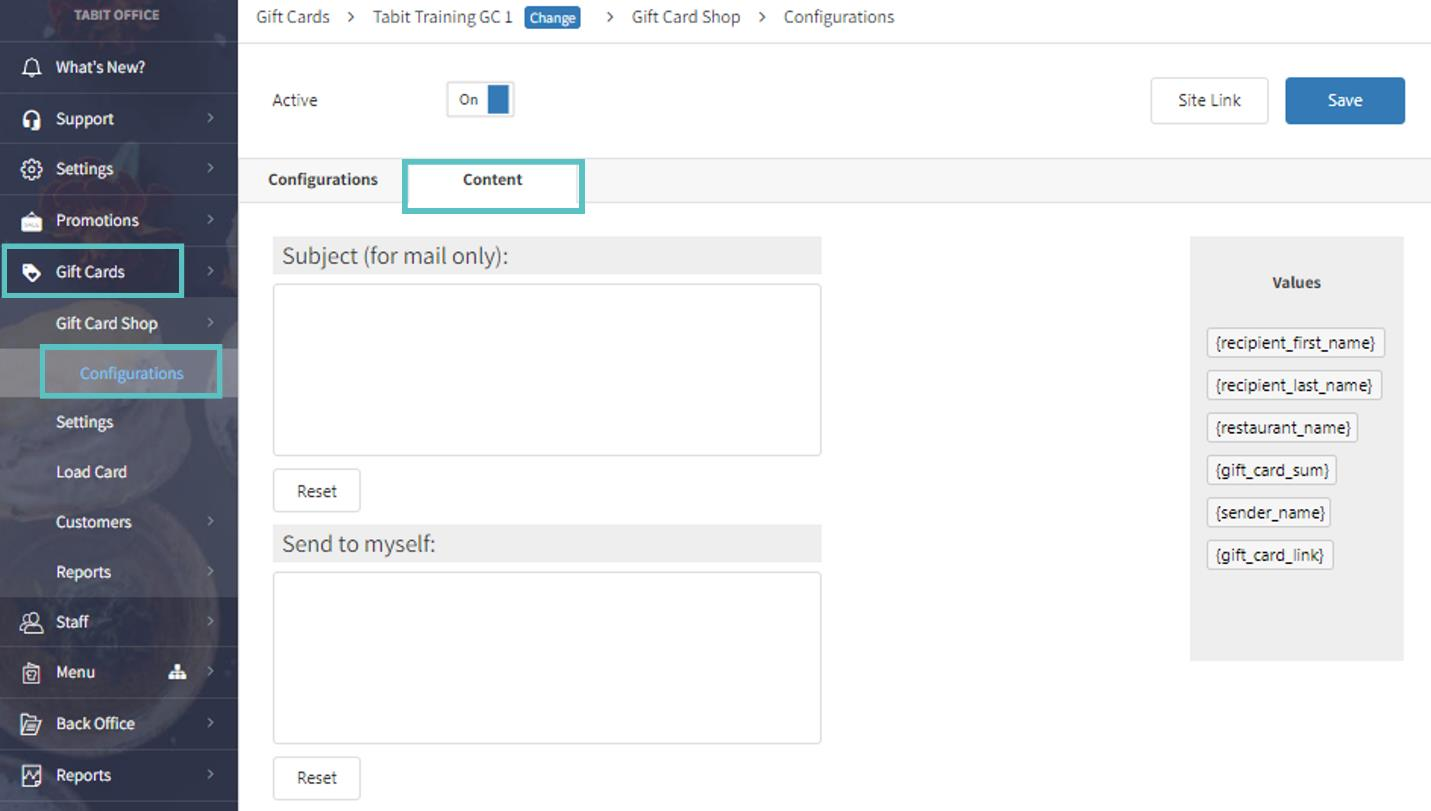This screenshot has height=811, width=1431.
Task: Open the Site Link button
Action: 1209,101
